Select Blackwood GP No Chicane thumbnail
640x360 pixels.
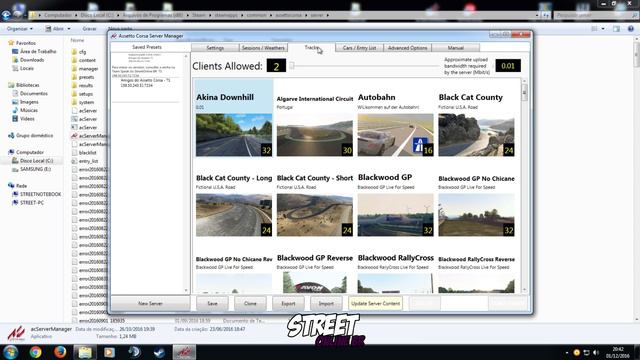point(476,215)
